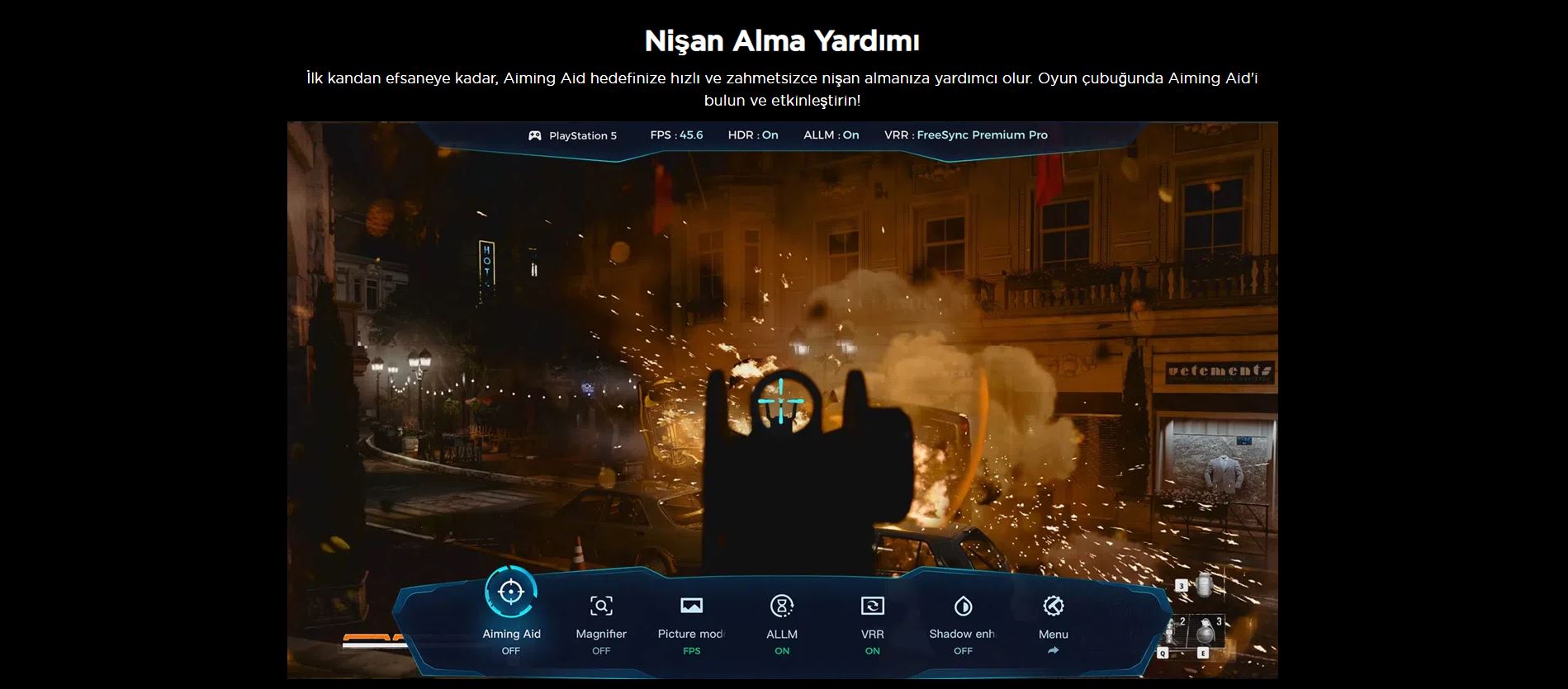Click the Magnifier label
Viewport: 1568px width, 689px height.
pyautogui.click(x=601, y=634)
